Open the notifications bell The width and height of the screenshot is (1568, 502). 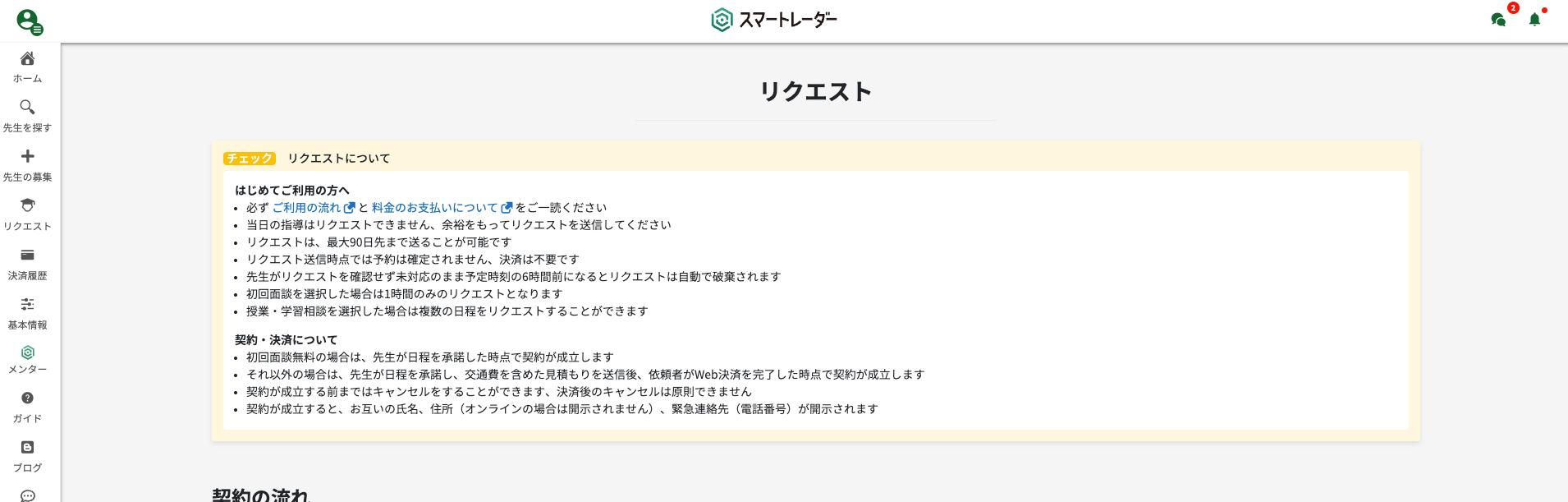(1534, 20)
